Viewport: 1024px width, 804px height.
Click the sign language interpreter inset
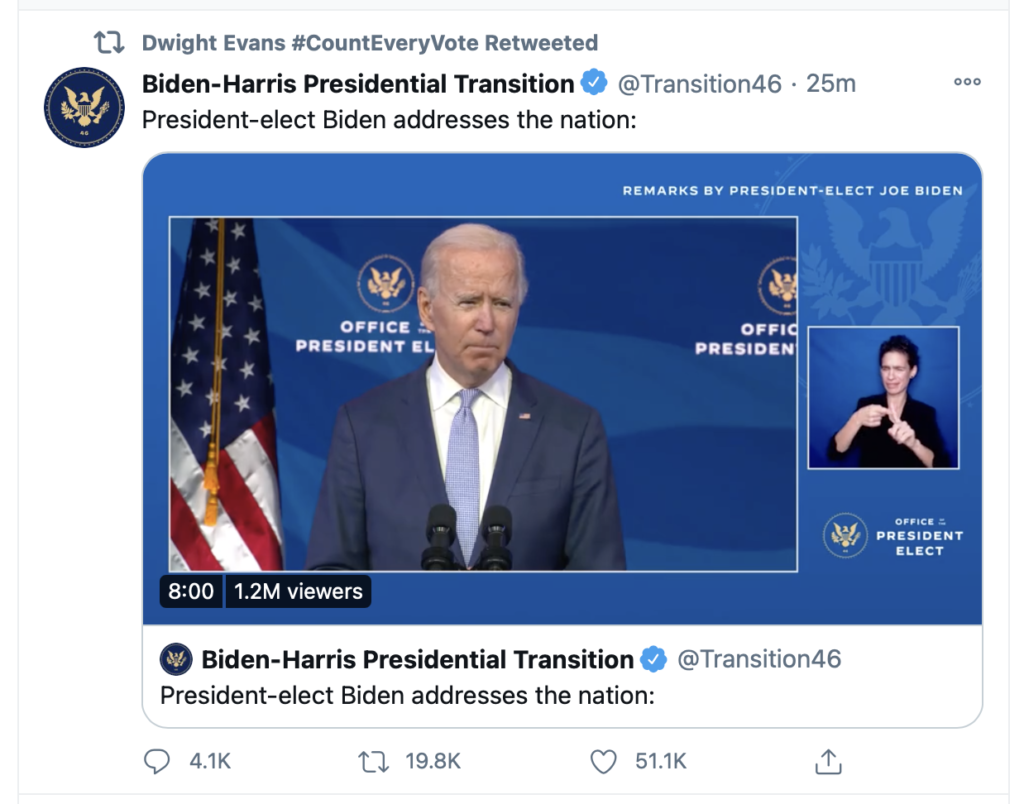point(883,398)
